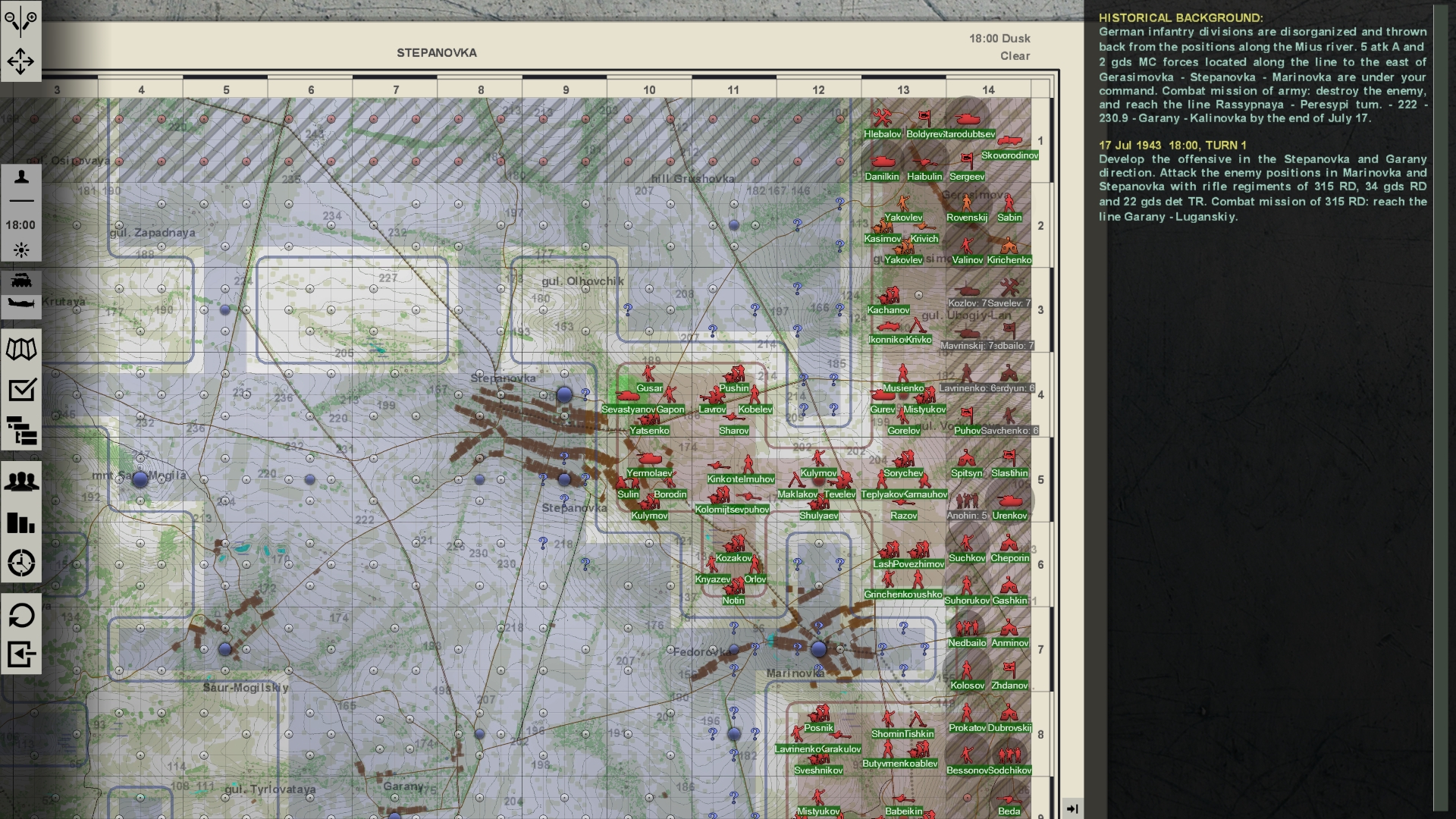Open the overview map panel
Viewport: 1456px width, 819px height.
click(21, 348)
